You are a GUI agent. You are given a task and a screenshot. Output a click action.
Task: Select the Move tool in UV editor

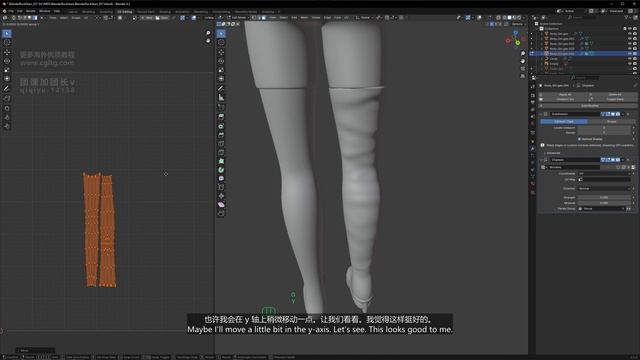7,52
